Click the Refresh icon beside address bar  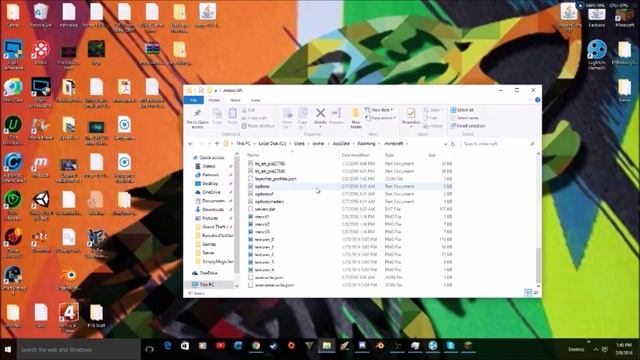click(453, 144)
